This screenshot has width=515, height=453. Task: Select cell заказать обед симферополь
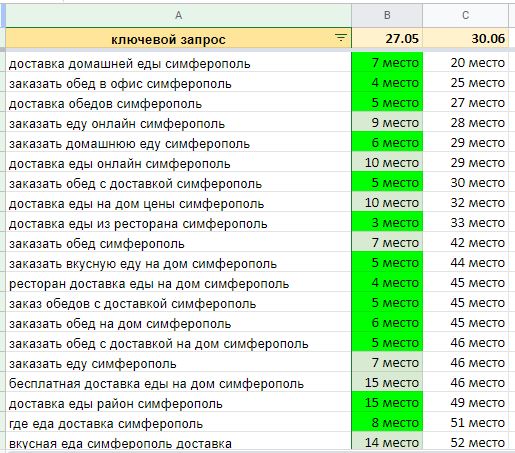pyautogui.click(x=179, y=242)
